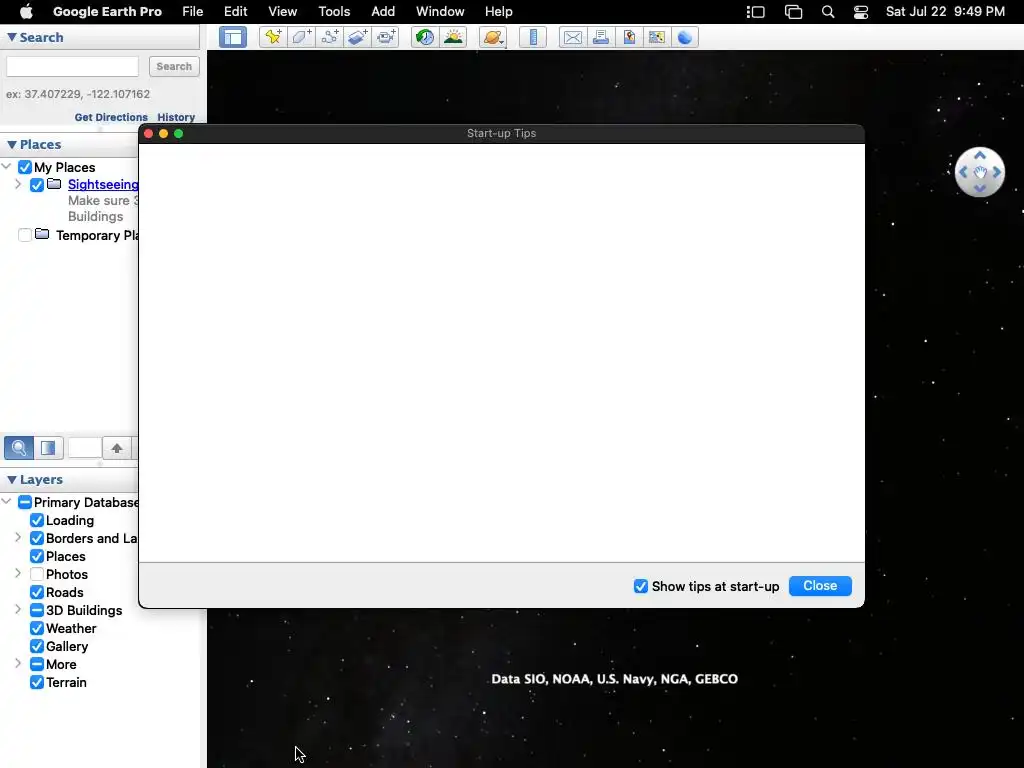Viewport: 1024px width, 768px height.
Task: Open macOS Spotlight search icon
Action: (x=827, y=12)
